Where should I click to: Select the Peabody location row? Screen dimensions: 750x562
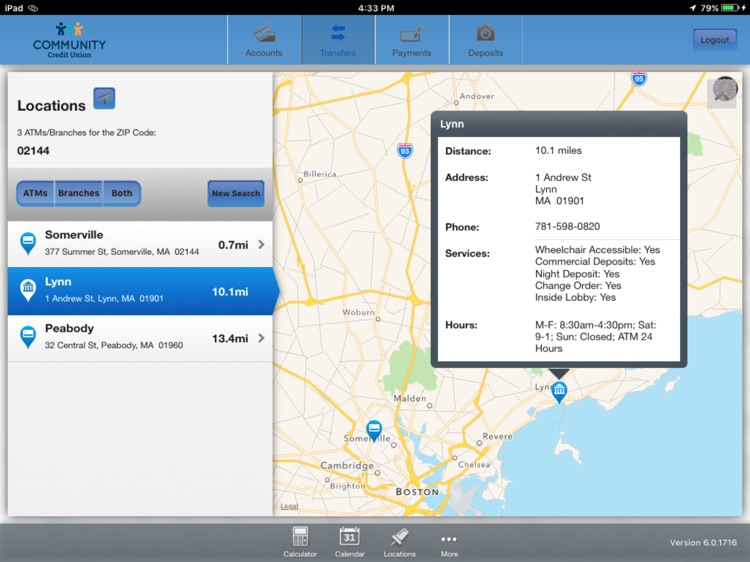140,338
